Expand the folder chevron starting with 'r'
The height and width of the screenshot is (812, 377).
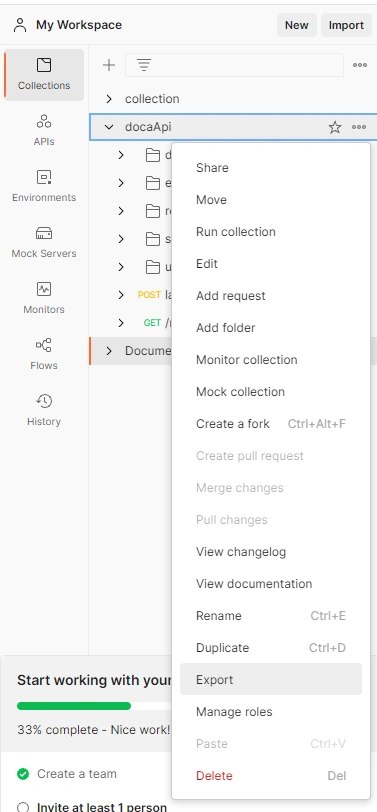(121, 211)
